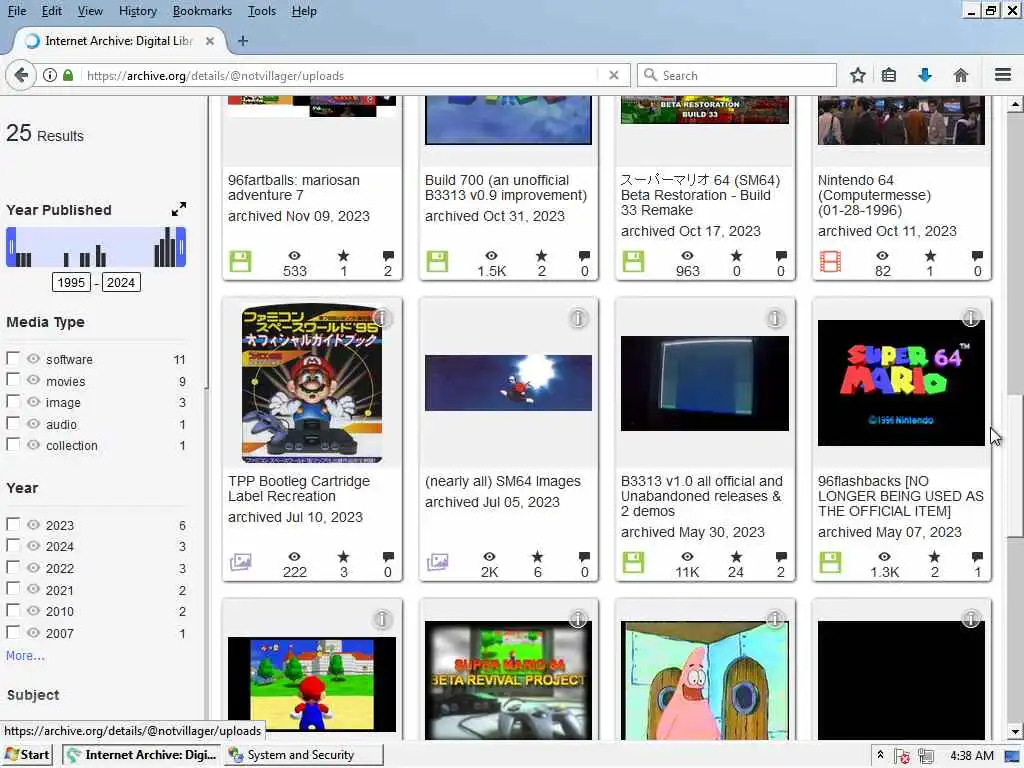
Task: Check the audio media type checkbox
Action: click(12, 423)
